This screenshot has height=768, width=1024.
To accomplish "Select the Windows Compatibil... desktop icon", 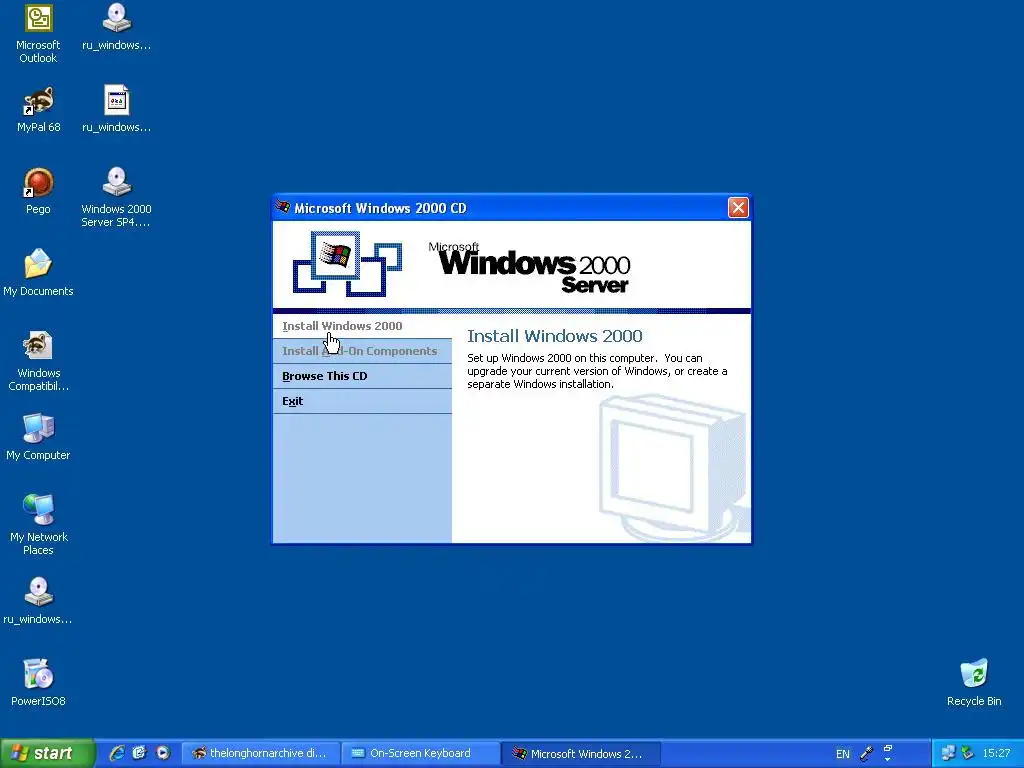I will 38,360.
